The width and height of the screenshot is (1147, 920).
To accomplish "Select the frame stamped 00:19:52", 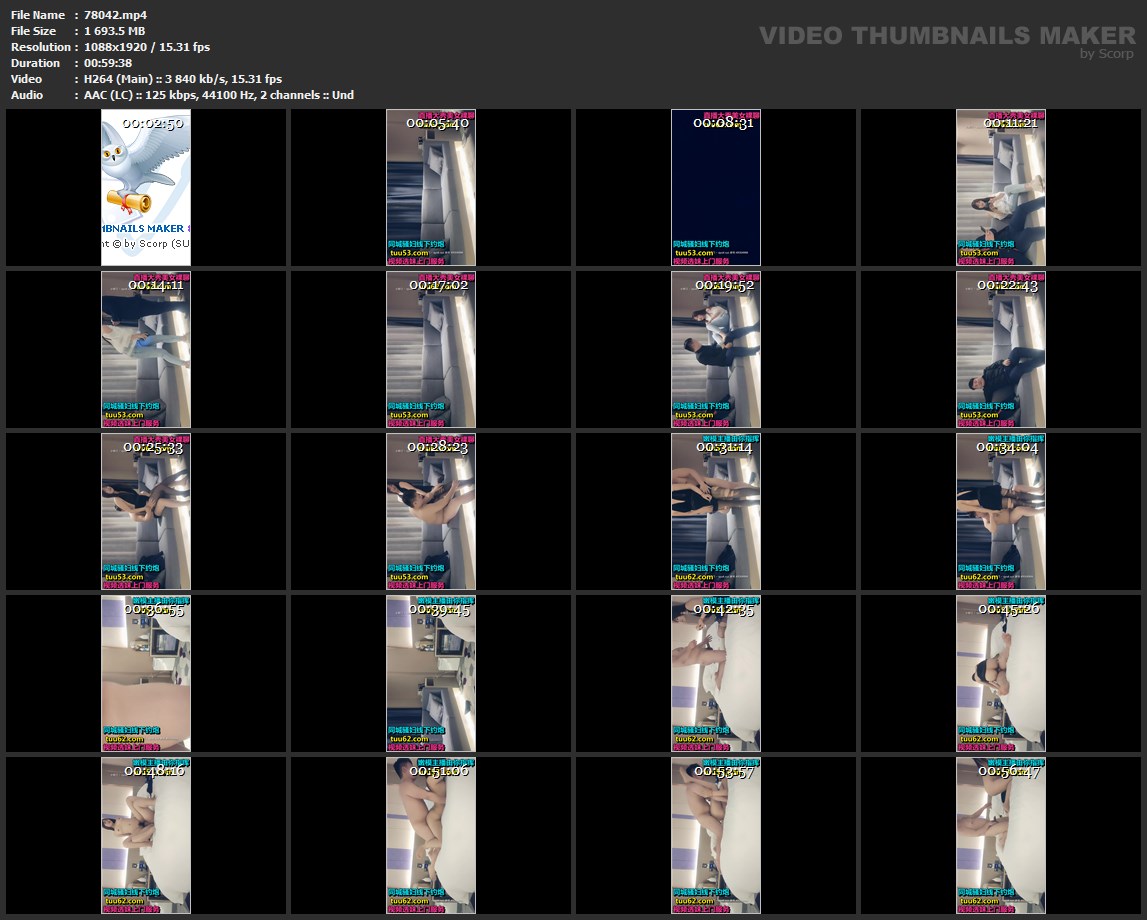I will click(715, 349).
